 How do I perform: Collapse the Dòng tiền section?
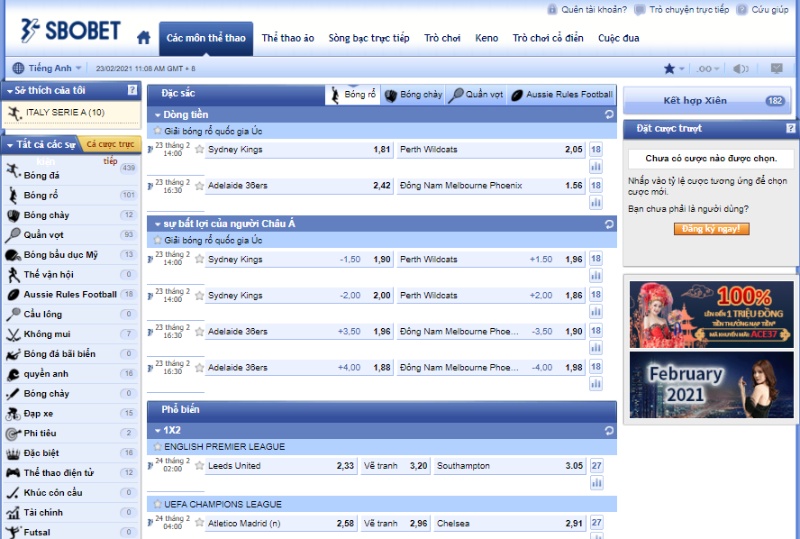click(x=158, y=115)
